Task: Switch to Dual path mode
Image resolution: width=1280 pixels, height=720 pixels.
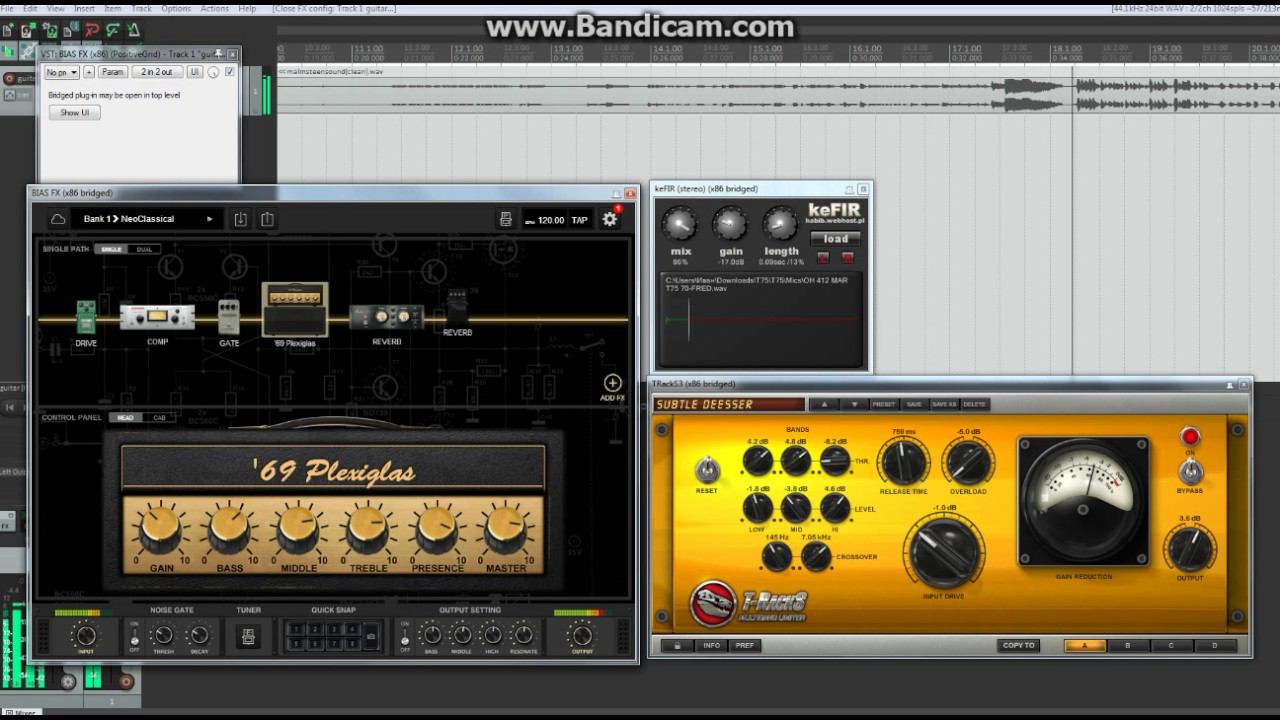Action: tap(144, 249)
